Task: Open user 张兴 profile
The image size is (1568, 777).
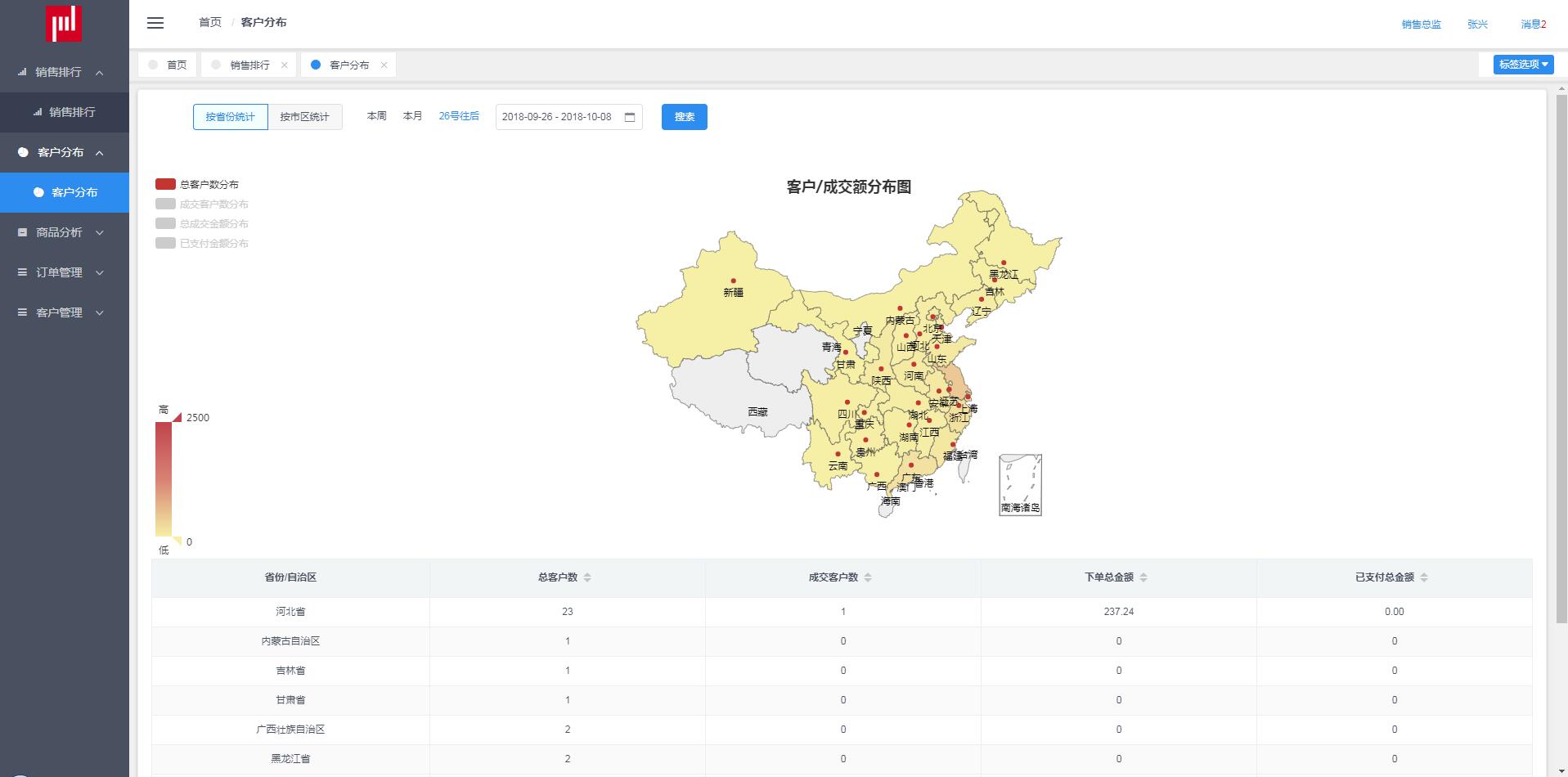Action: pos(1478,25)
